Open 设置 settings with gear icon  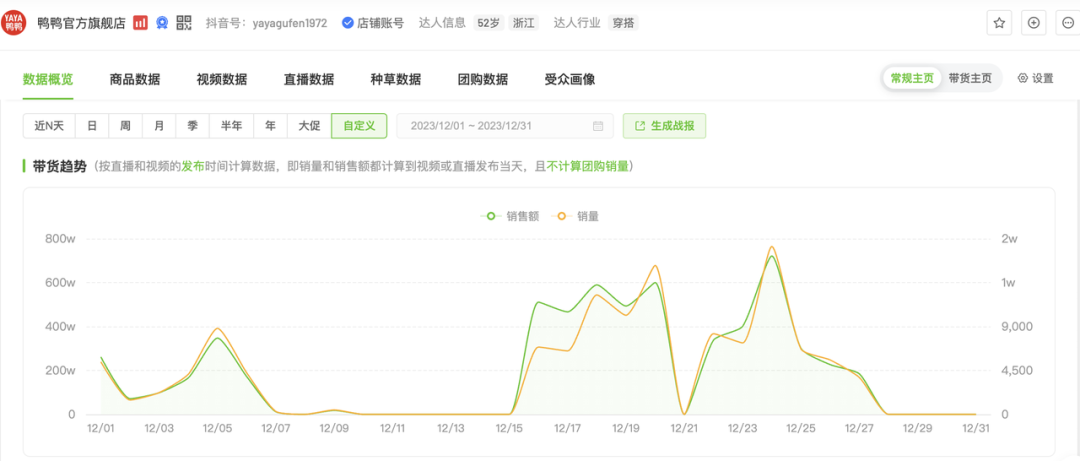click(1035, 79)
